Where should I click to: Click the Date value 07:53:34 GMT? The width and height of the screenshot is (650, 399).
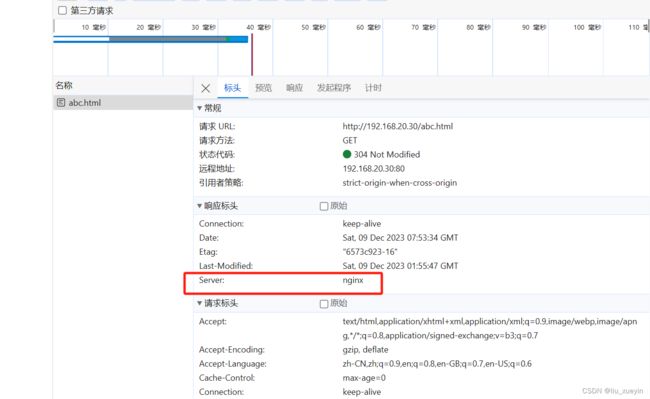coord(400,238)
